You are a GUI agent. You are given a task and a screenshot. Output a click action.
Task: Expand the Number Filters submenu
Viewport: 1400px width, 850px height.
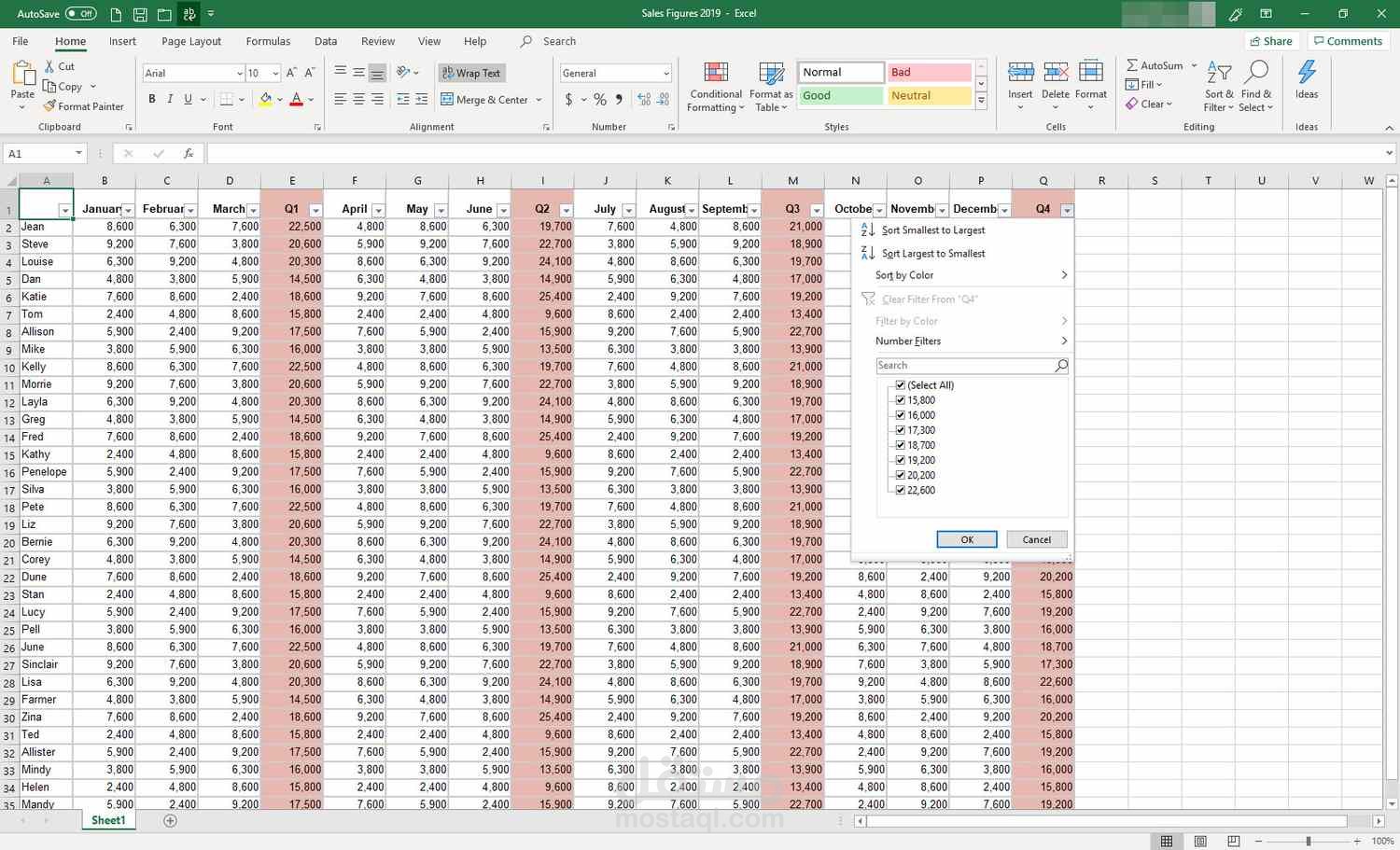tap(962, 341)
